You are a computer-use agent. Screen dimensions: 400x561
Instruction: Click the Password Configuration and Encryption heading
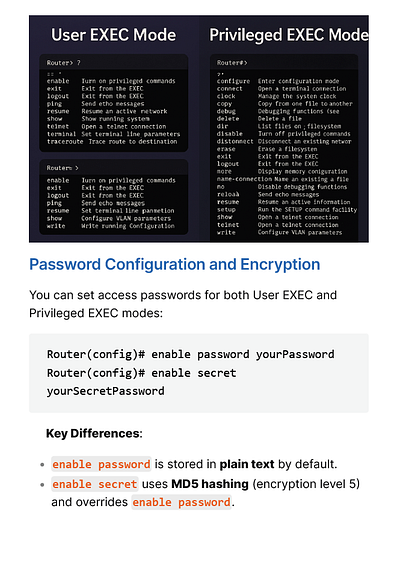[x=175, y=264]
